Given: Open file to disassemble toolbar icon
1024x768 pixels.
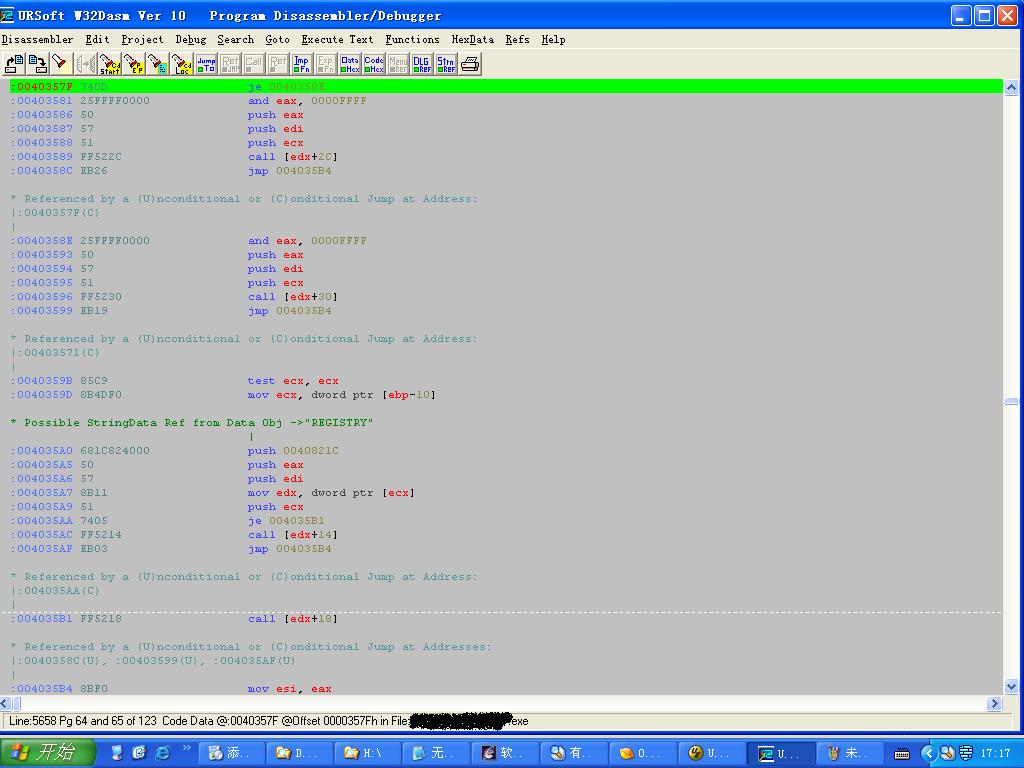Looking at the screenshot, I should point(13,63).
